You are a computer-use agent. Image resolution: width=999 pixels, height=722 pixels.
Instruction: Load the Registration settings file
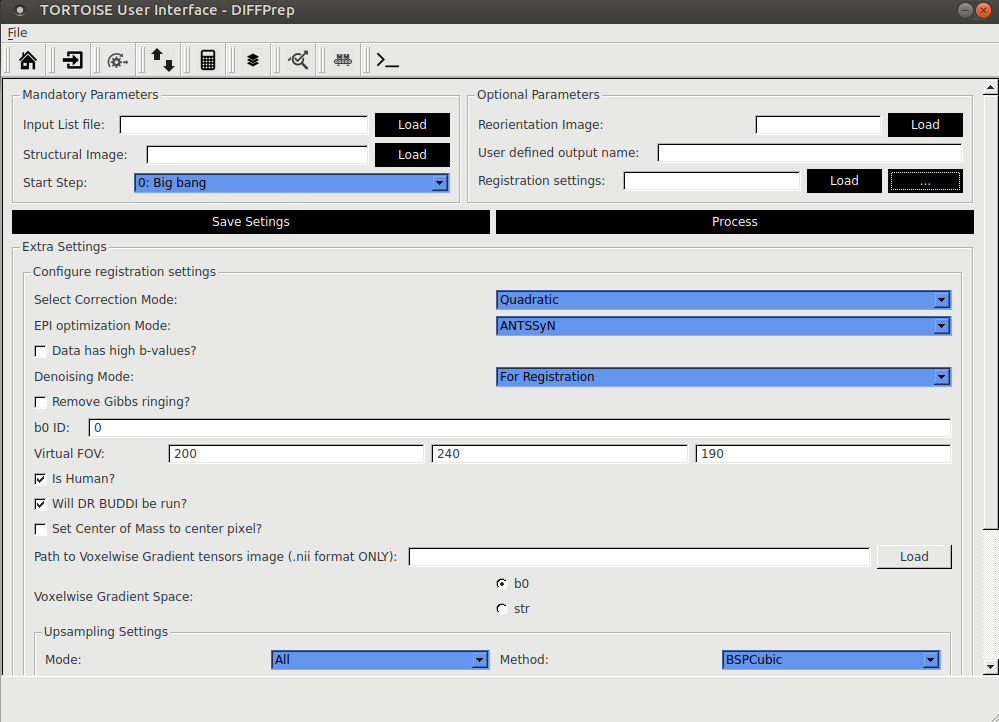[844, 181]
